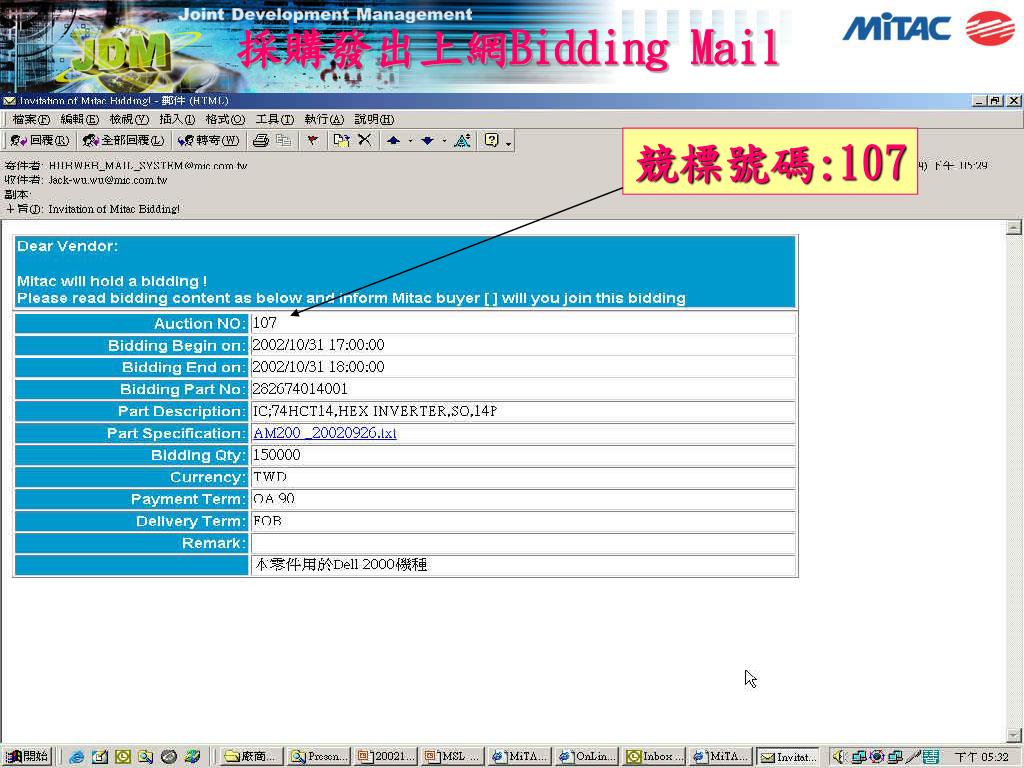
Task: Open the help question-mark icon
Action: tap(492, 140)
